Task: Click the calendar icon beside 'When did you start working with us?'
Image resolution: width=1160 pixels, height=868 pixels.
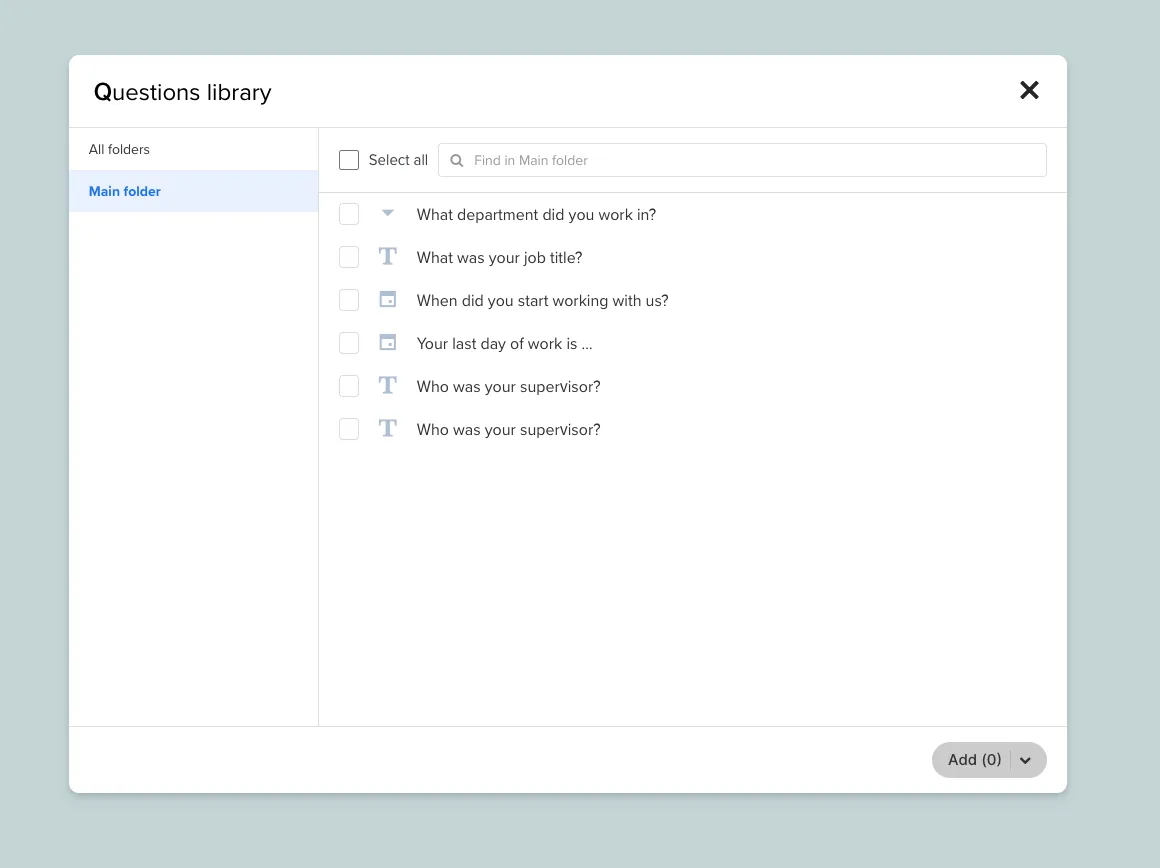Action: [x=387, y=299]
